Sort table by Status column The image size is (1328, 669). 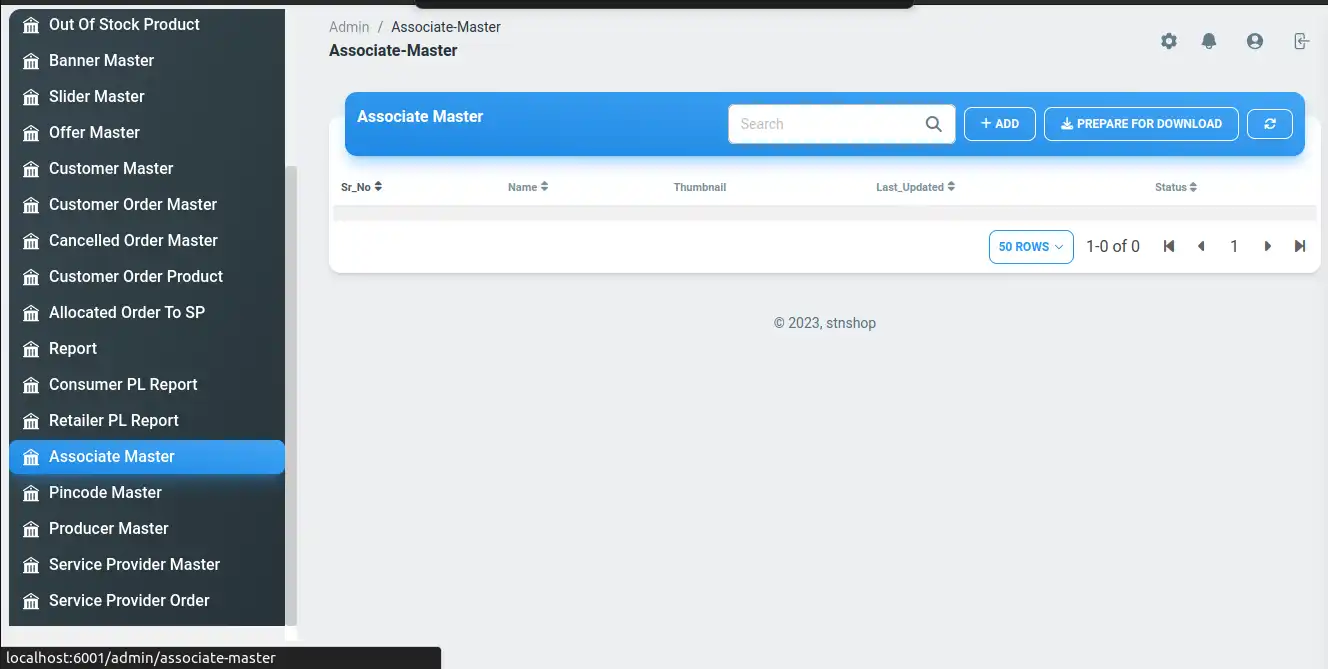tap(1175, 187)
